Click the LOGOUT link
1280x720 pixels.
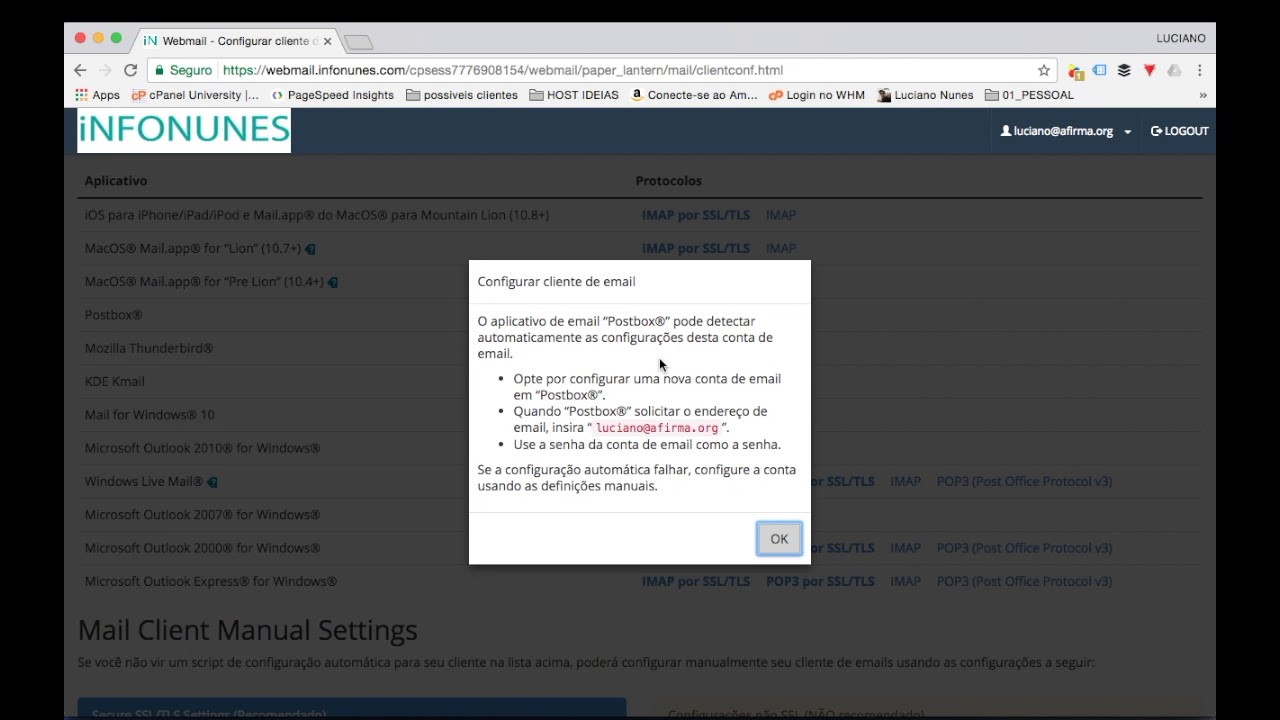pos(1179,131)
